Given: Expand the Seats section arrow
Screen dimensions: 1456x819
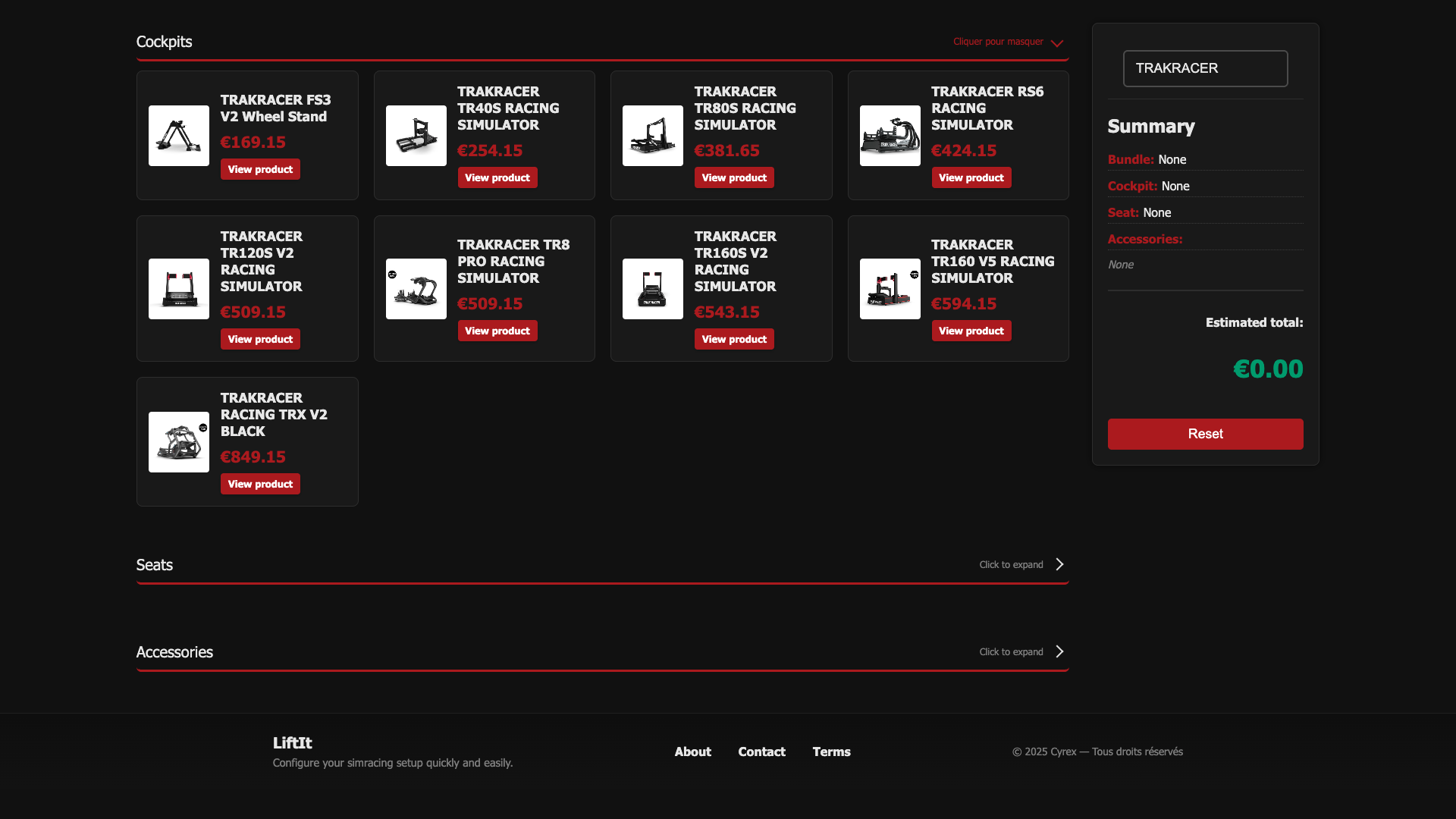Looking at the screenshot, I should 1059,564.
